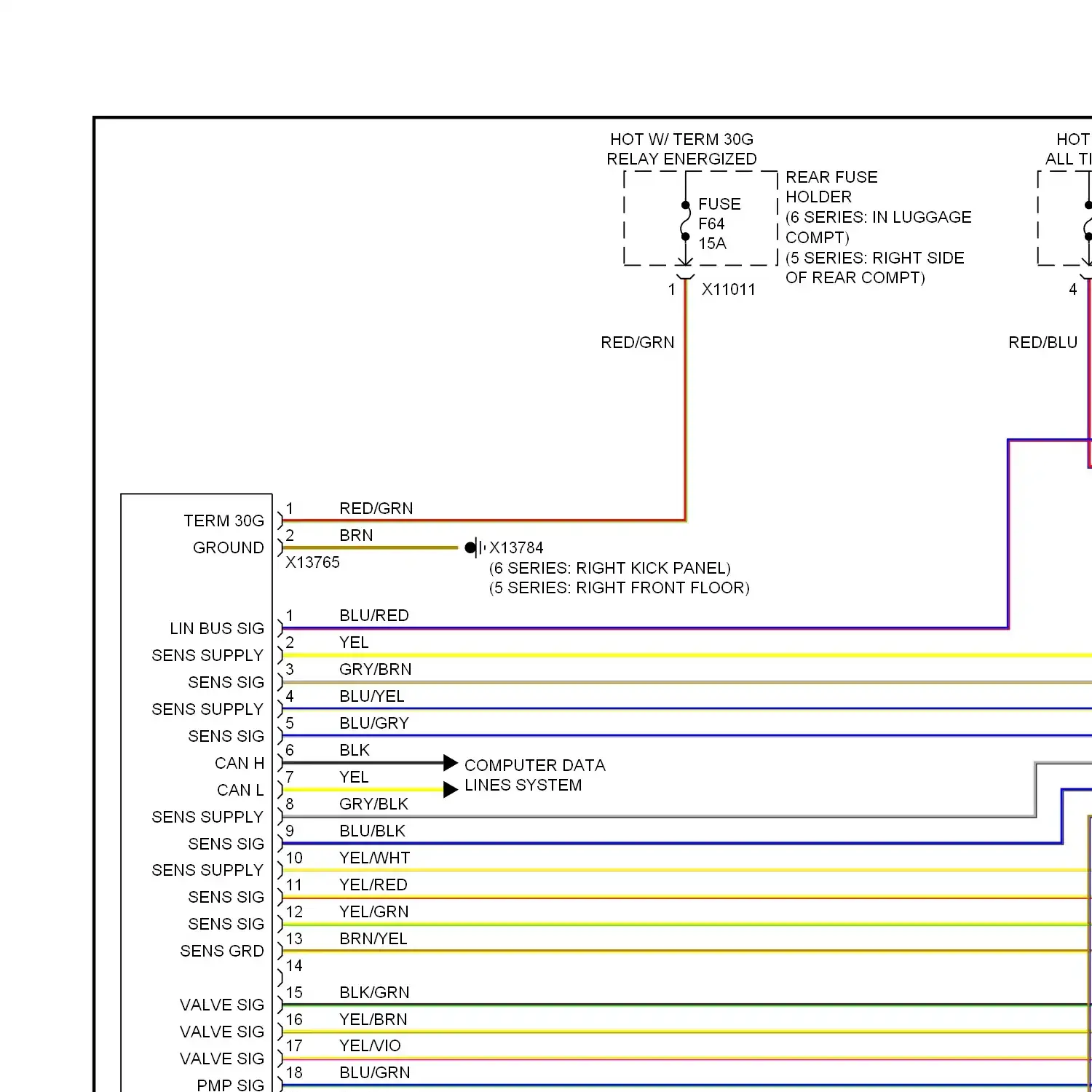Select the HOT W/ TERM 30G RELAY ENERGIZED heading
Screen dimensions: 1092x1092
681,149
